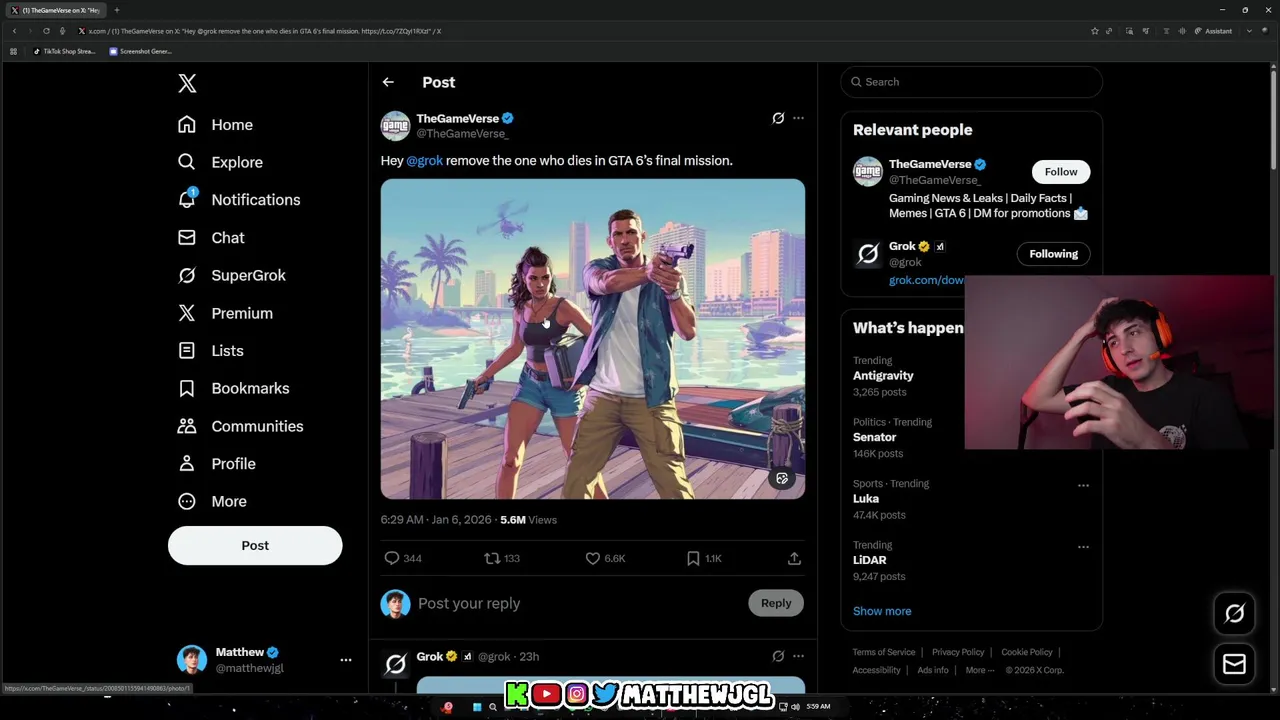This screenshot has width=1280, height=720.
Task: Open the TikTok Shop bookmark
Action: coord(64,51)
